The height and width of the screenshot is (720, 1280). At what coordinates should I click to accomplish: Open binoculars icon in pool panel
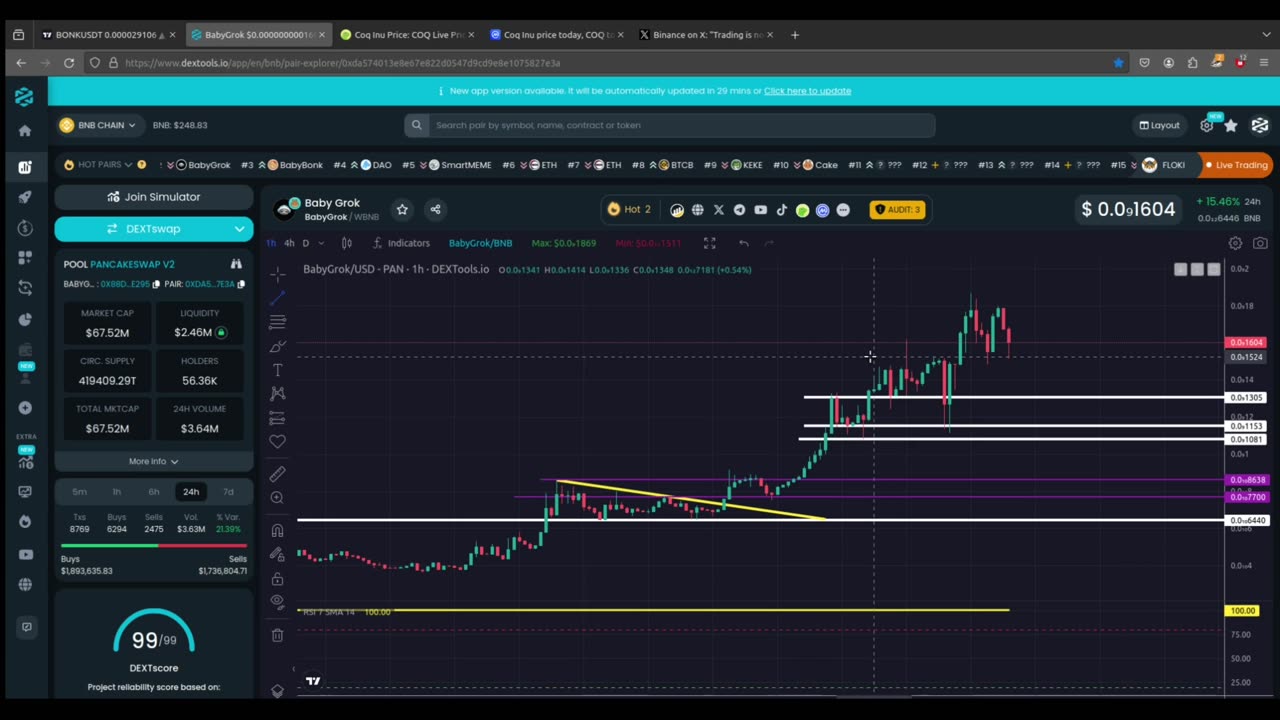tap(236, 264)
